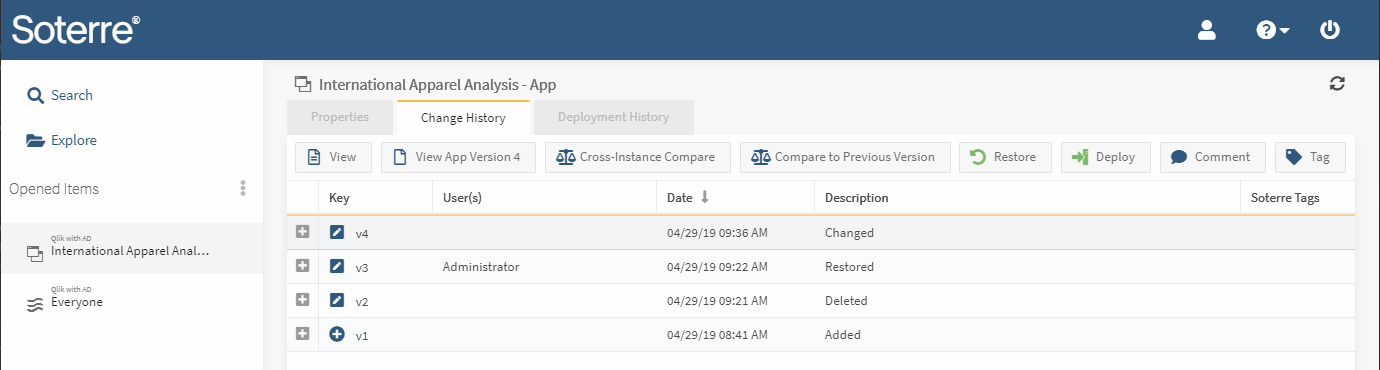
Task: Click Cross-Instance Compare button
Action: pos(637,157)
